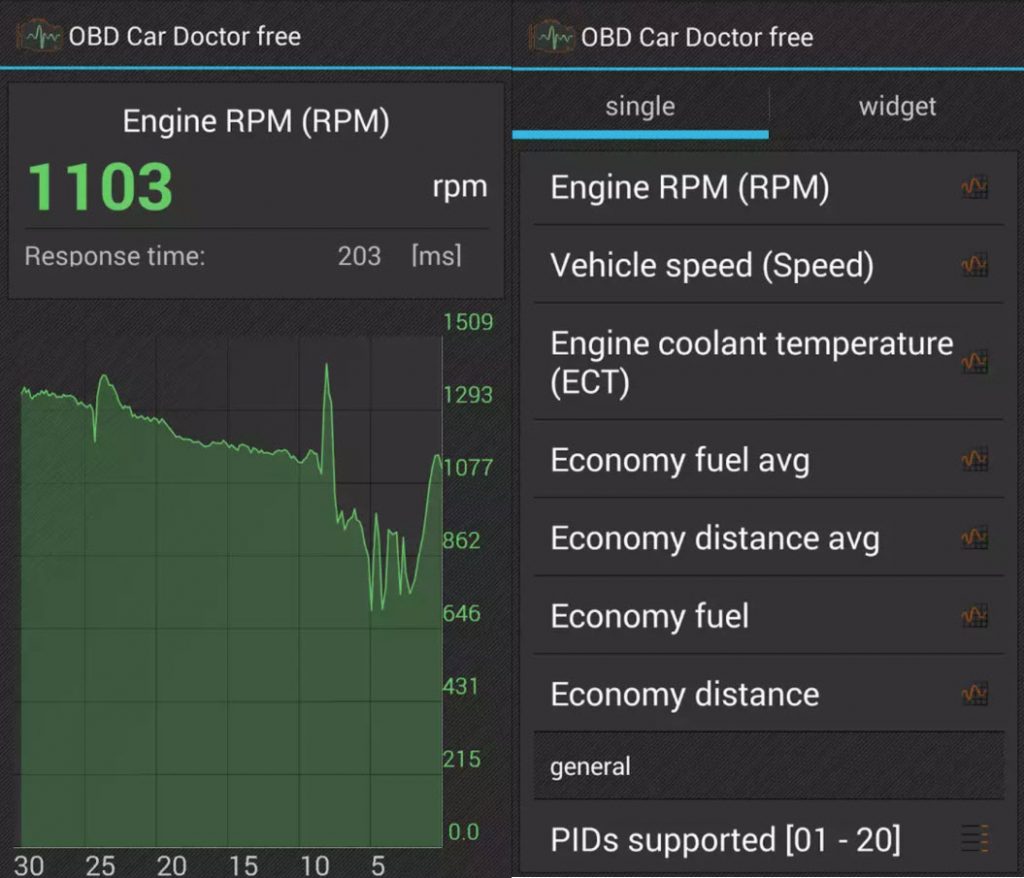Tap the 1103 rpm reading
1024x878 pixels.
pyautogui.click(x=101, y=187)
